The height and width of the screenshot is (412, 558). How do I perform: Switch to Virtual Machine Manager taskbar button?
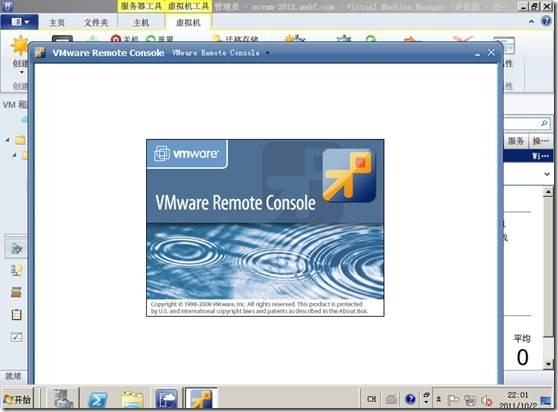[x=167, y=399]
